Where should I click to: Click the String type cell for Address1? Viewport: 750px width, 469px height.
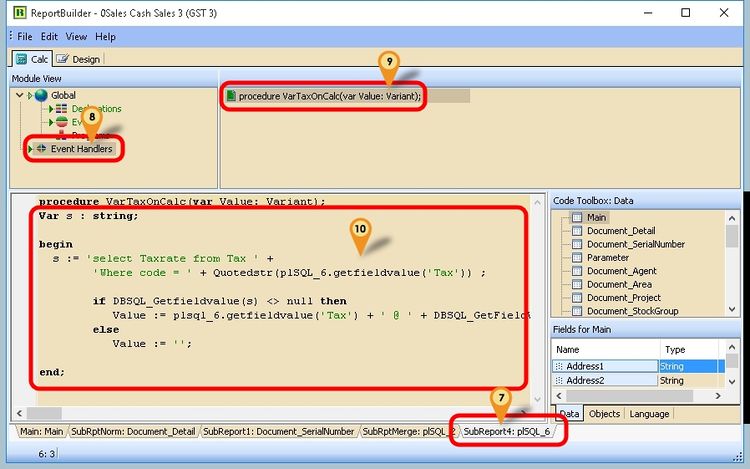pos(688,366)
